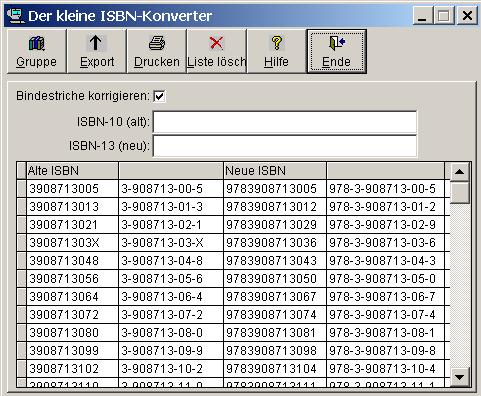Select cell 390871303X

coord(72,243)
